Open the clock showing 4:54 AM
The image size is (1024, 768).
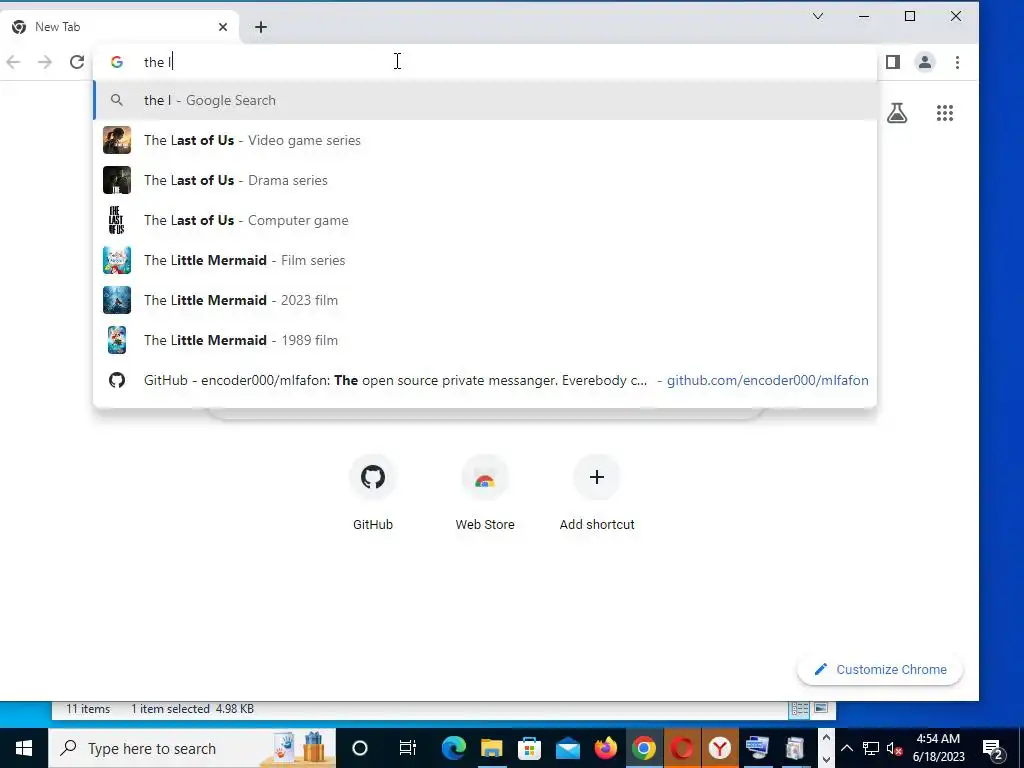tap(938, 748)
